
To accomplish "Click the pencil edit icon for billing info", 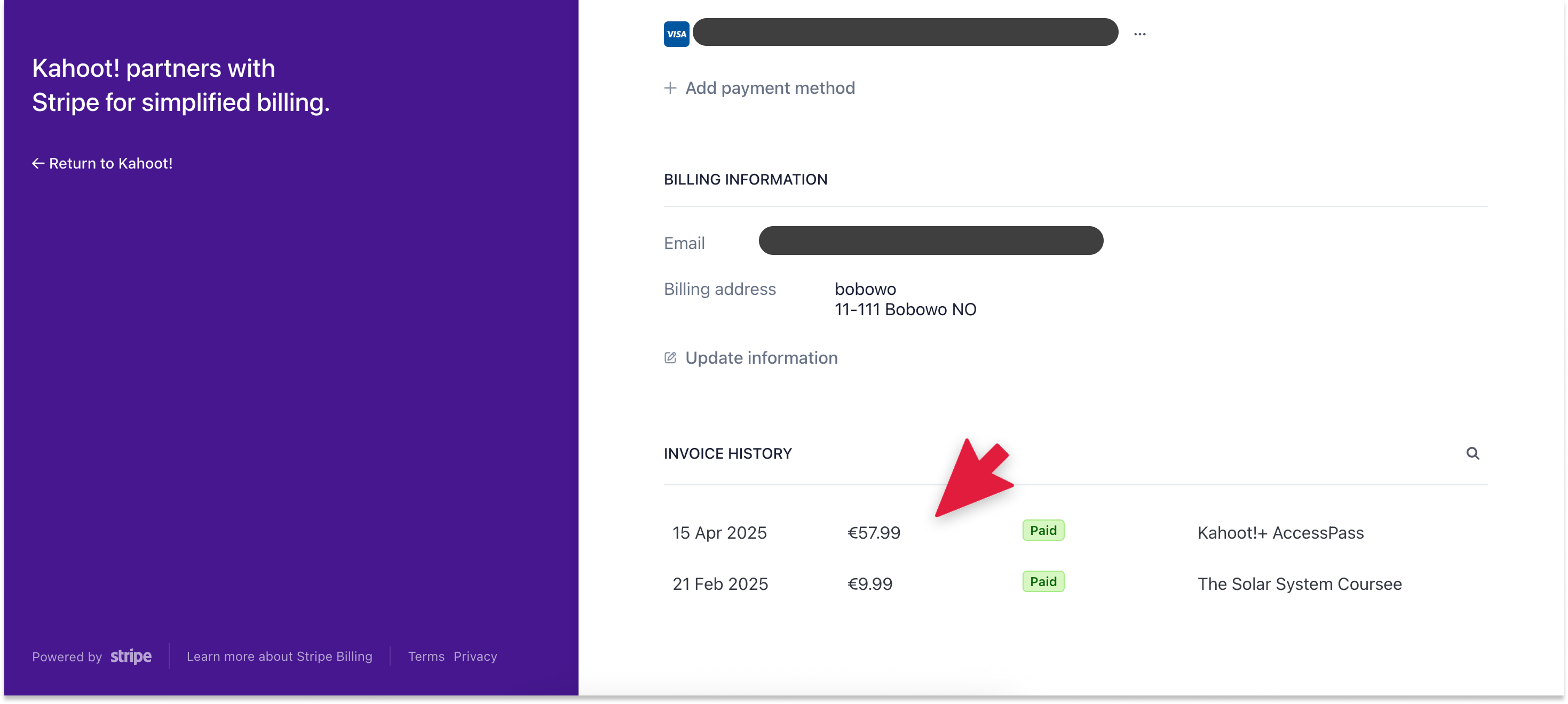I will (670, 358).
